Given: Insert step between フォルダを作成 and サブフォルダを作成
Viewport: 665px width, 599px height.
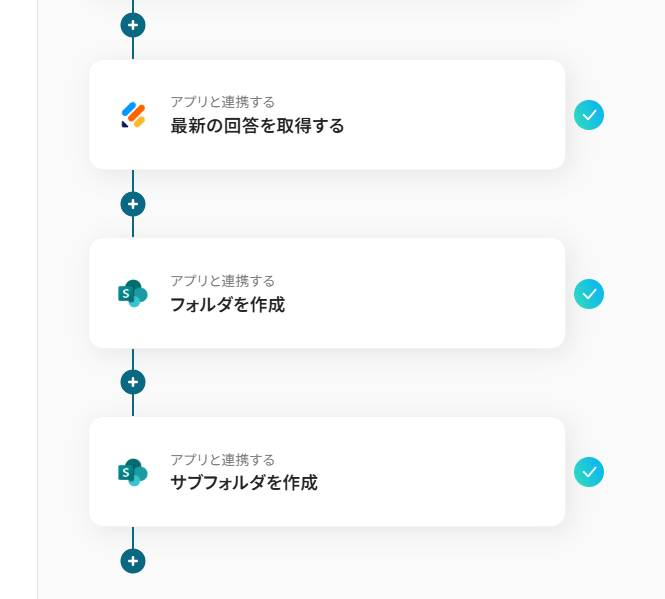Looking at the screenshot, I should click(x=133, y=382).
